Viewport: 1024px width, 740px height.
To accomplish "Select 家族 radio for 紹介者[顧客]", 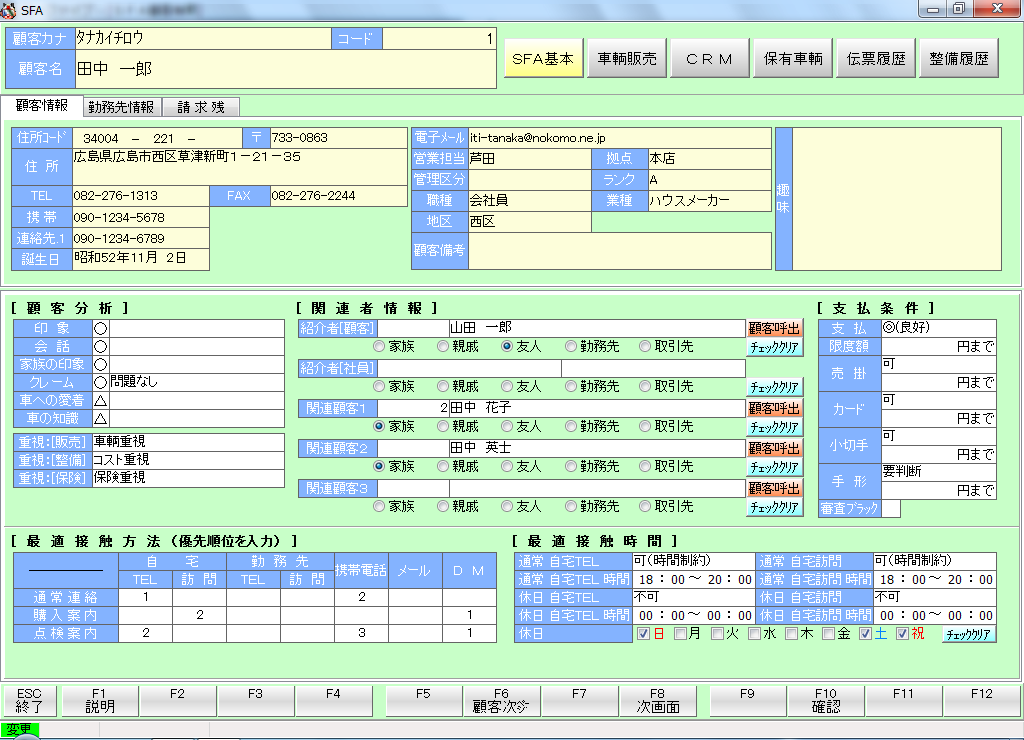I will [379, 346].
